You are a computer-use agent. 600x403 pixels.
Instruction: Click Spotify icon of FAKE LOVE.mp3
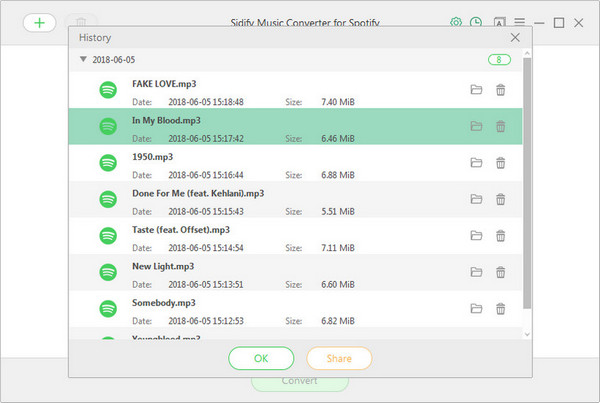tap(108, 90)
